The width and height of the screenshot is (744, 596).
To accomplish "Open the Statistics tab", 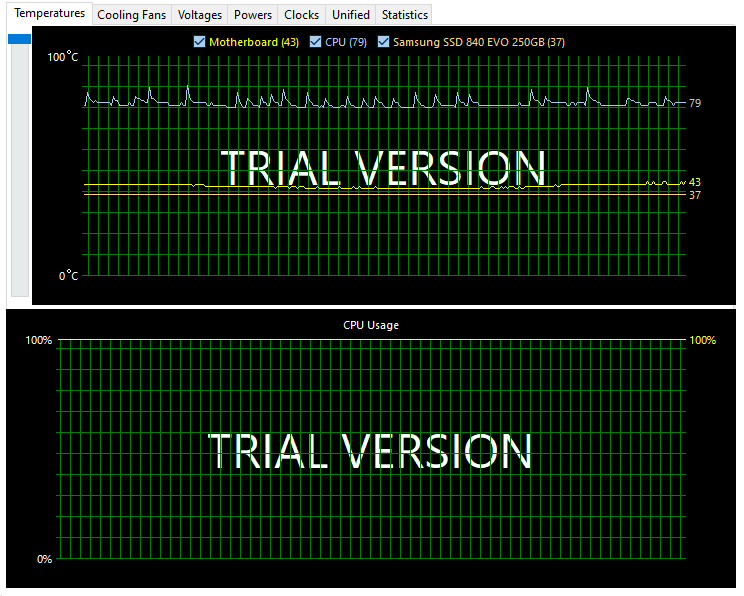I will tap(405, 15).
